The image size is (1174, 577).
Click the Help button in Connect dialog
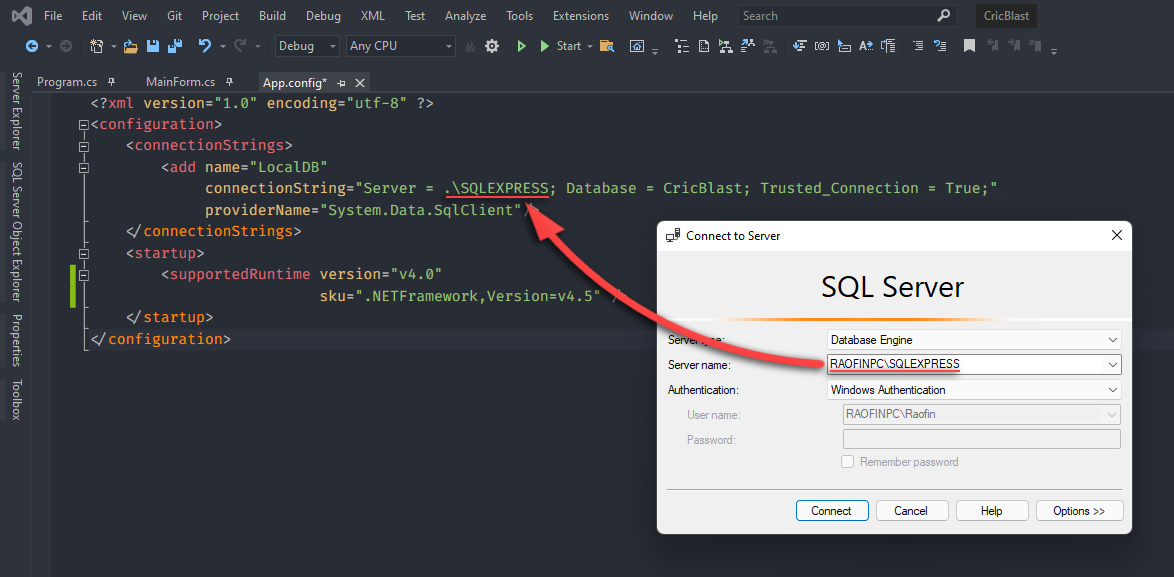pos(991,510)
